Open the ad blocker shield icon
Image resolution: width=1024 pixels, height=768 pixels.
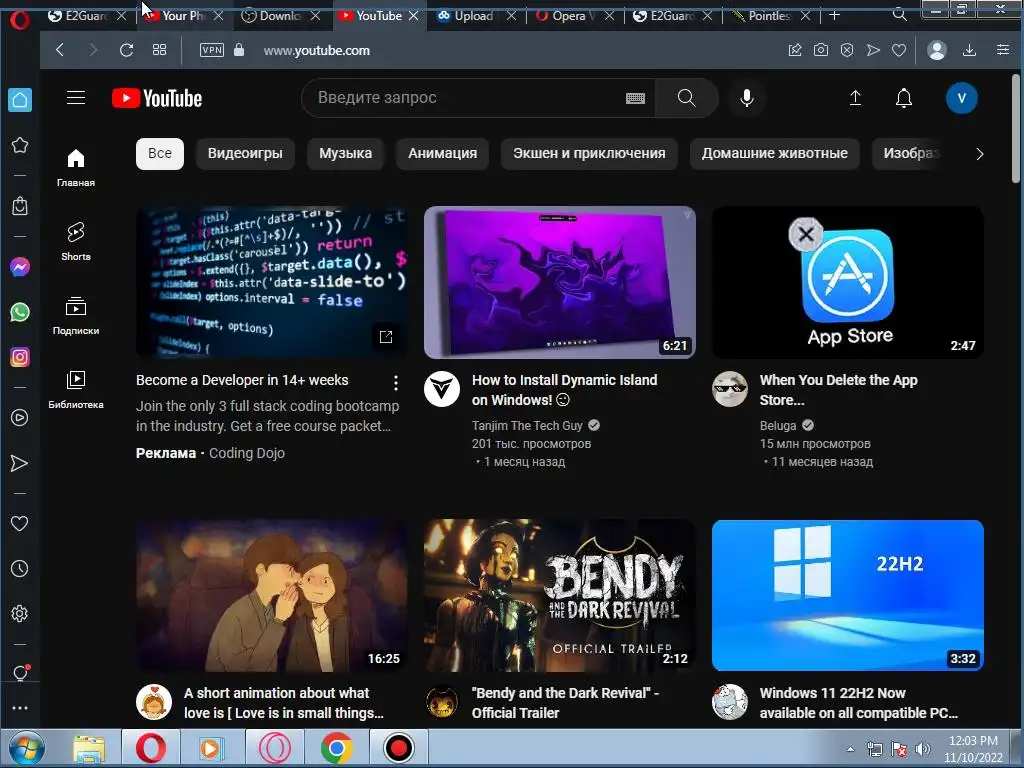coord(847,50)
